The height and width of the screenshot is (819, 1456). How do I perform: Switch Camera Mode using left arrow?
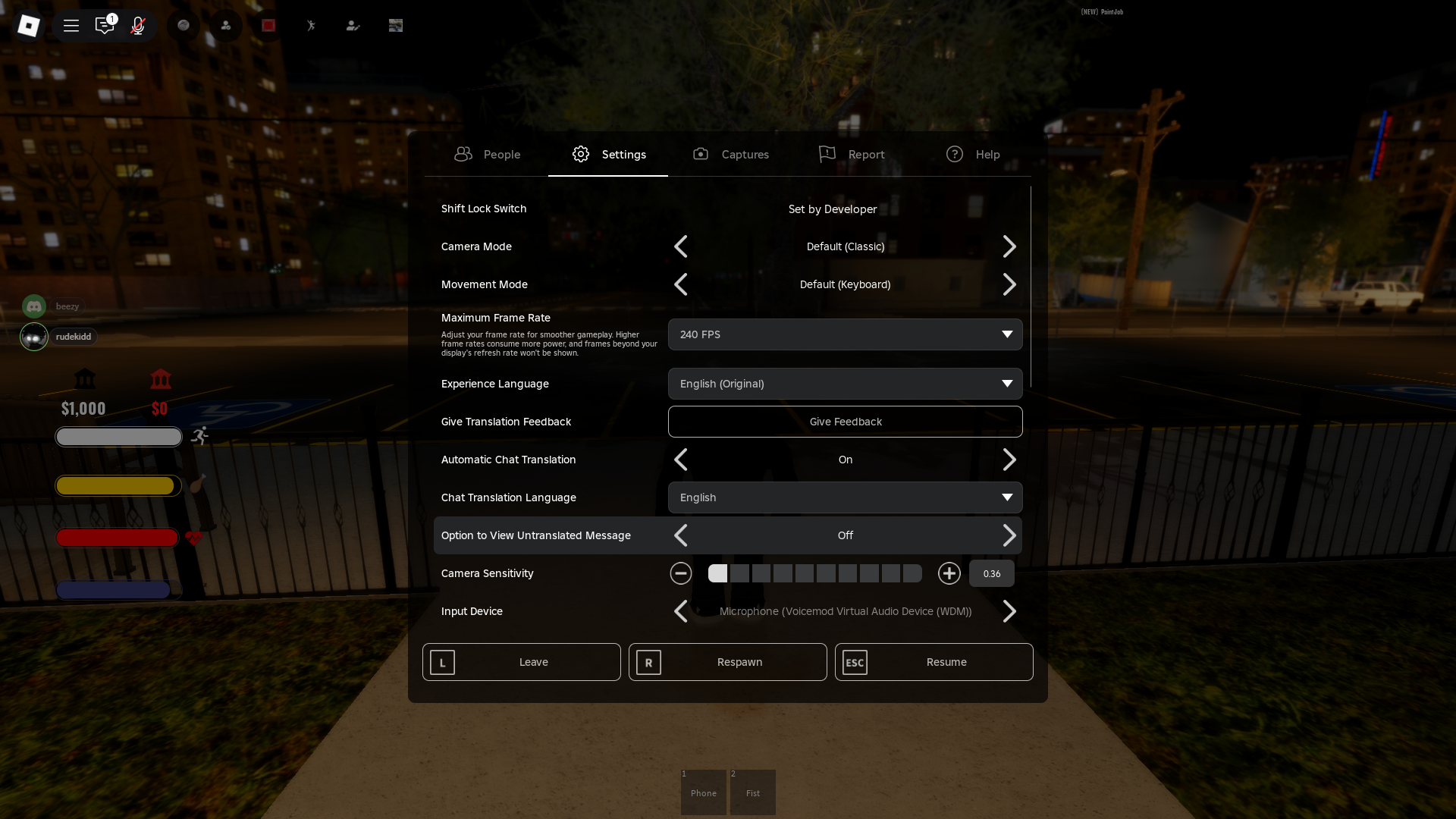point(681,246)
